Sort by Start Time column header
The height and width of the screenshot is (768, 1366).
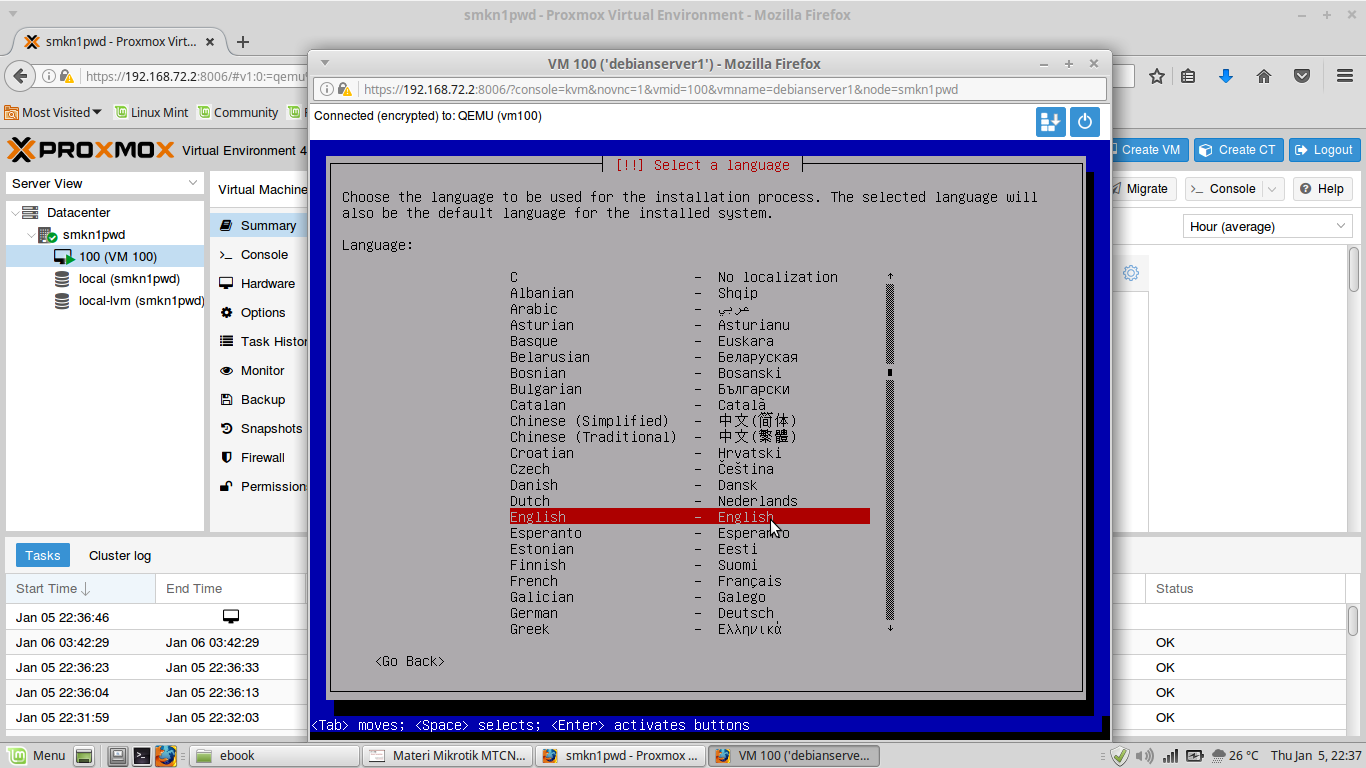coord(80,588)
